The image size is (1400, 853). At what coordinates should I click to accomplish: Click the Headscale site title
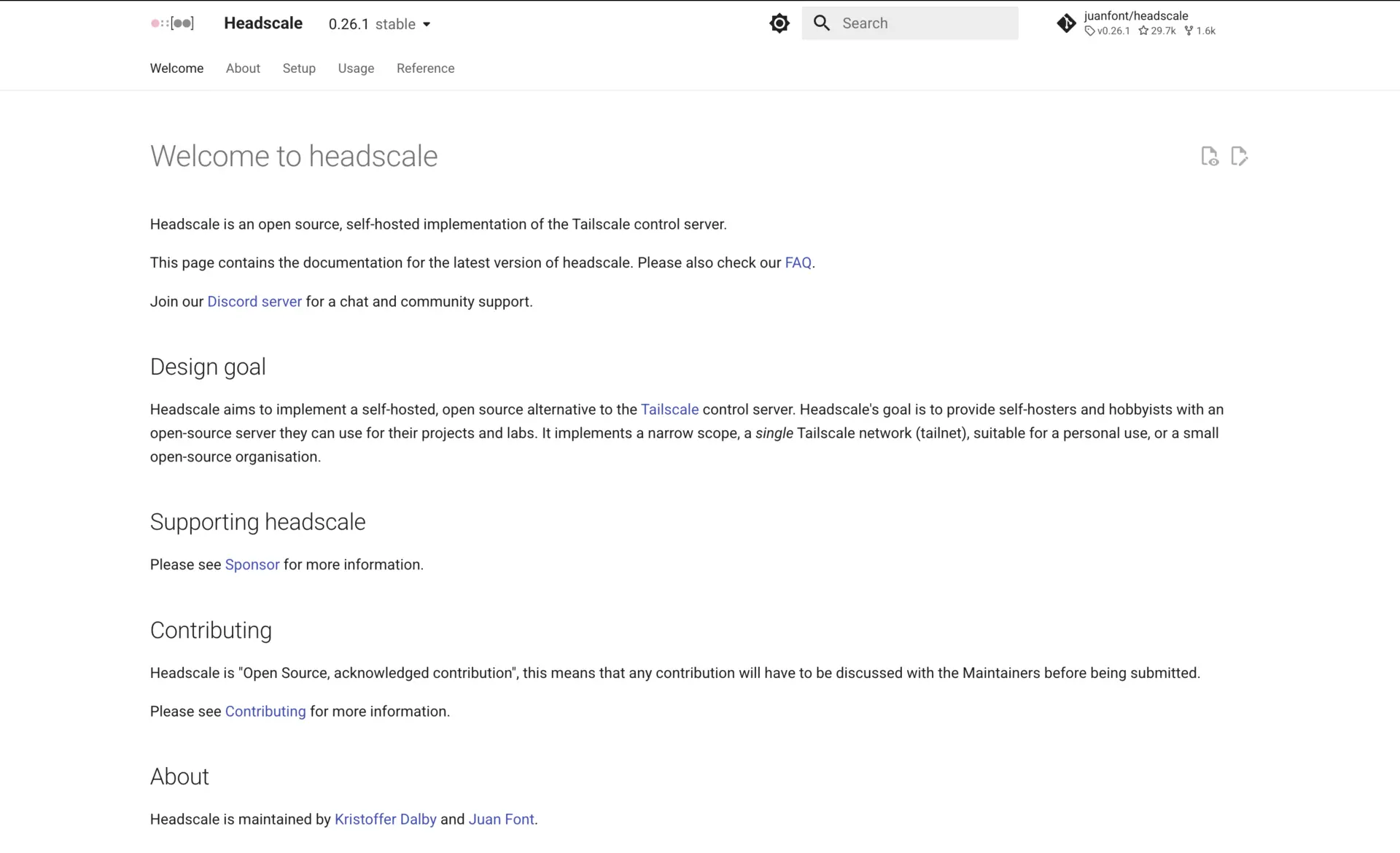coord(263,23)
